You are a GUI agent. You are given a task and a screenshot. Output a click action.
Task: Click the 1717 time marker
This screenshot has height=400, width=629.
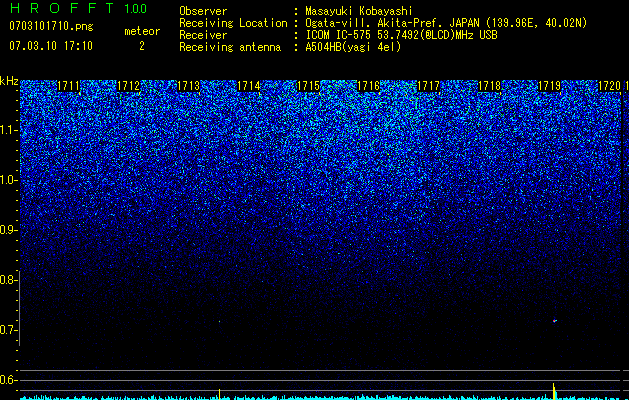429,86
